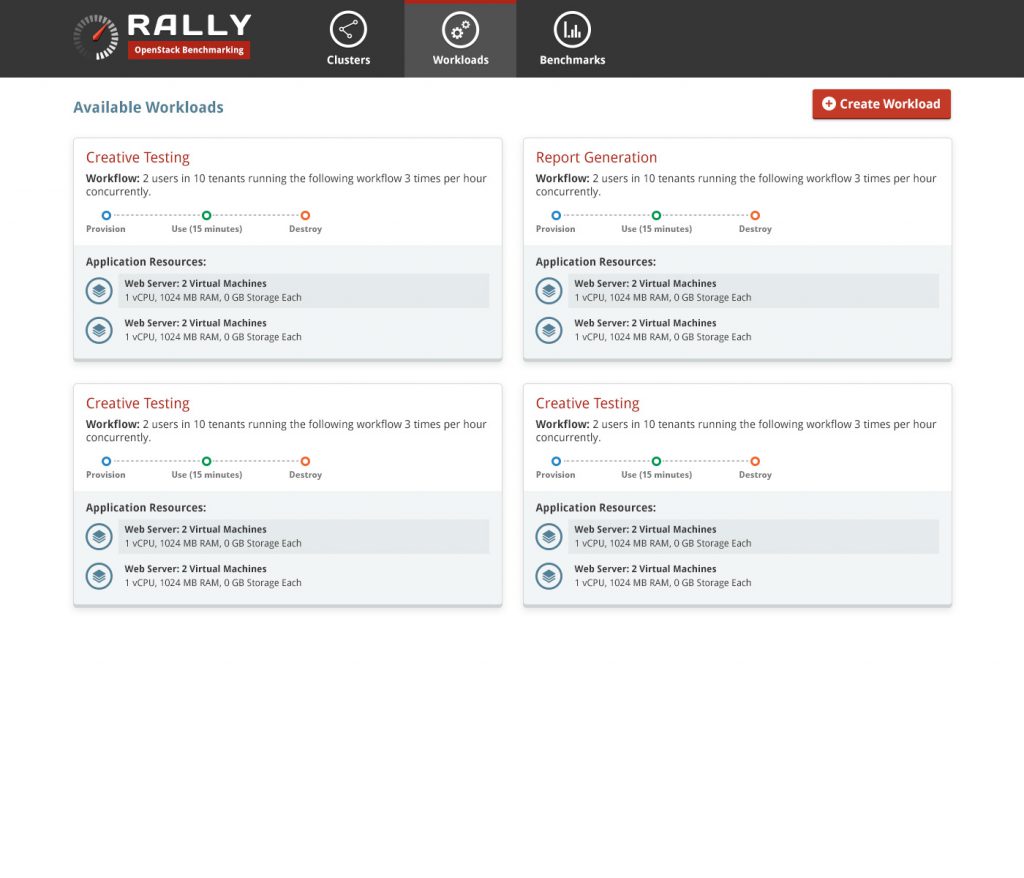
Task: Click the Destroy label in Report Generation
Action: pyautogui.click(x=755, y=229)
